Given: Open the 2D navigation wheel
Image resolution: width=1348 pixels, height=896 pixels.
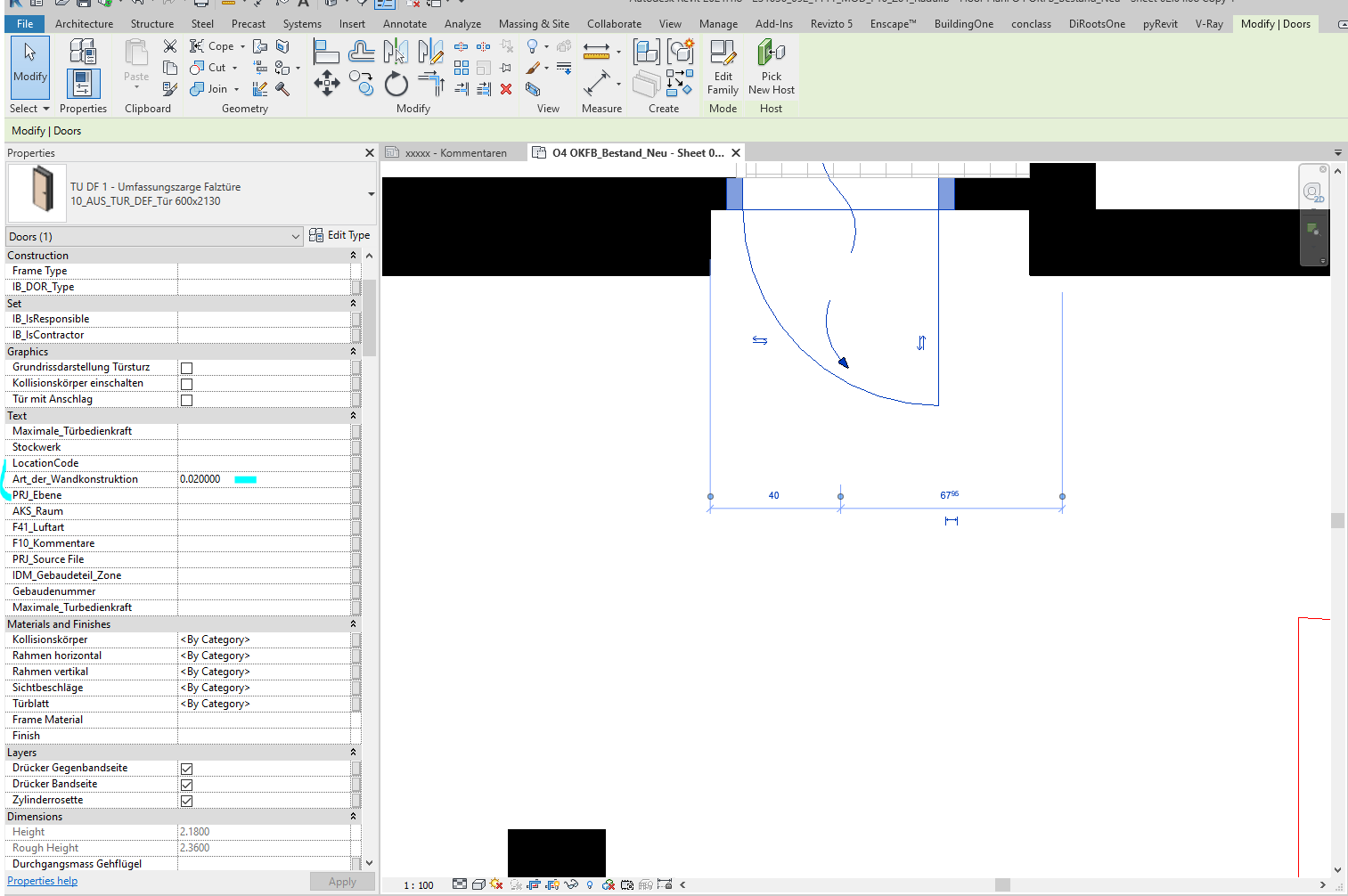Looking at the screenshot, I should 1313,191.
